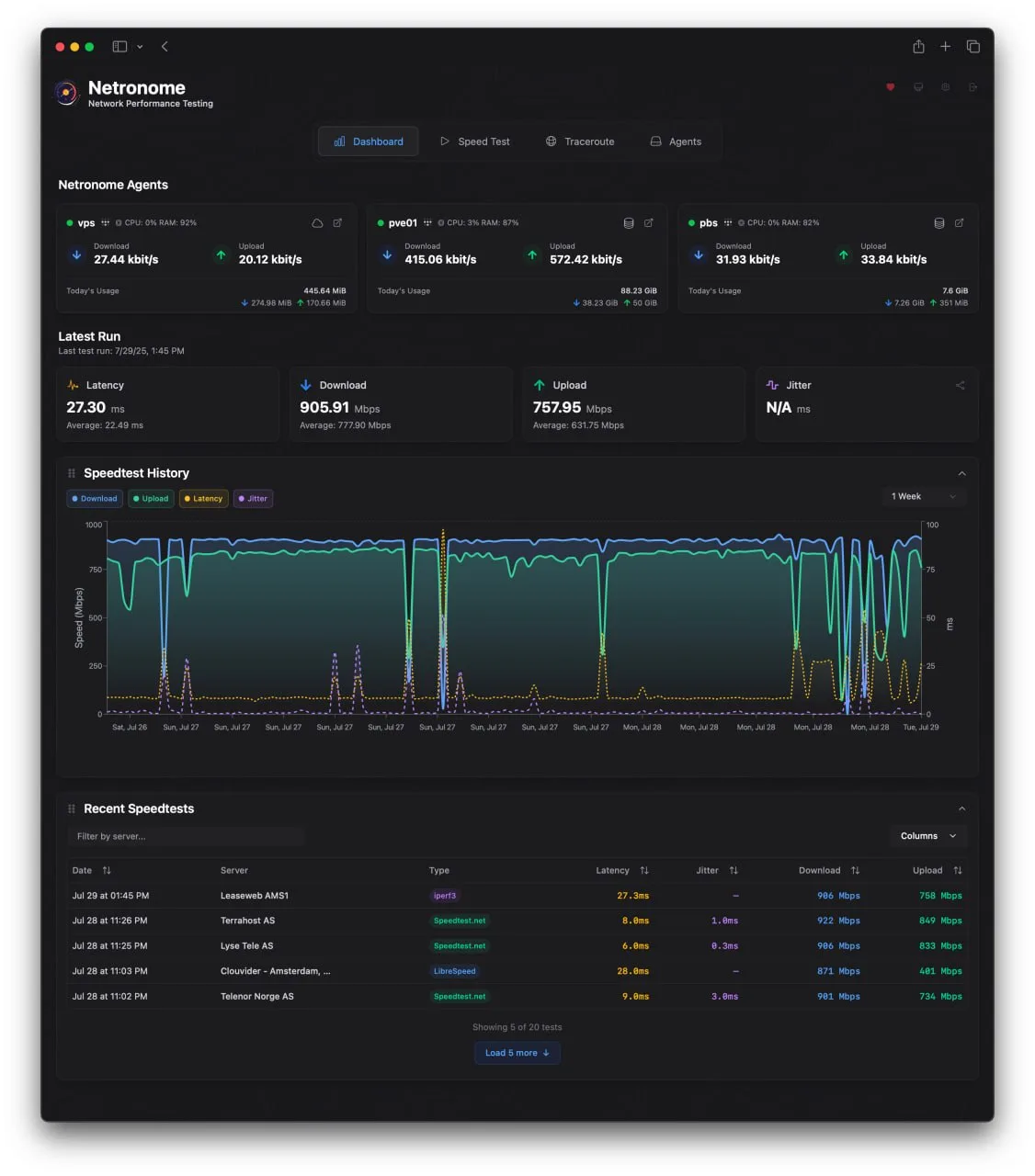Screen dimensions: 1035x1176
Task: Switch to the Speed Test tab
Action: pyautogui.click(x=474, y=141)
